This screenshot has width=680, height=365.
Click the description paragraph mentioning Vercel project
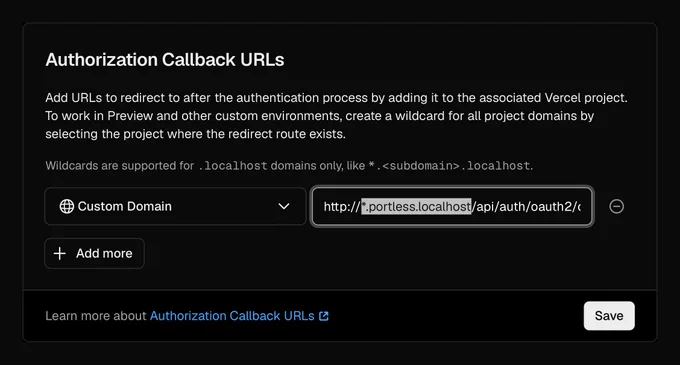click(336, 116)
